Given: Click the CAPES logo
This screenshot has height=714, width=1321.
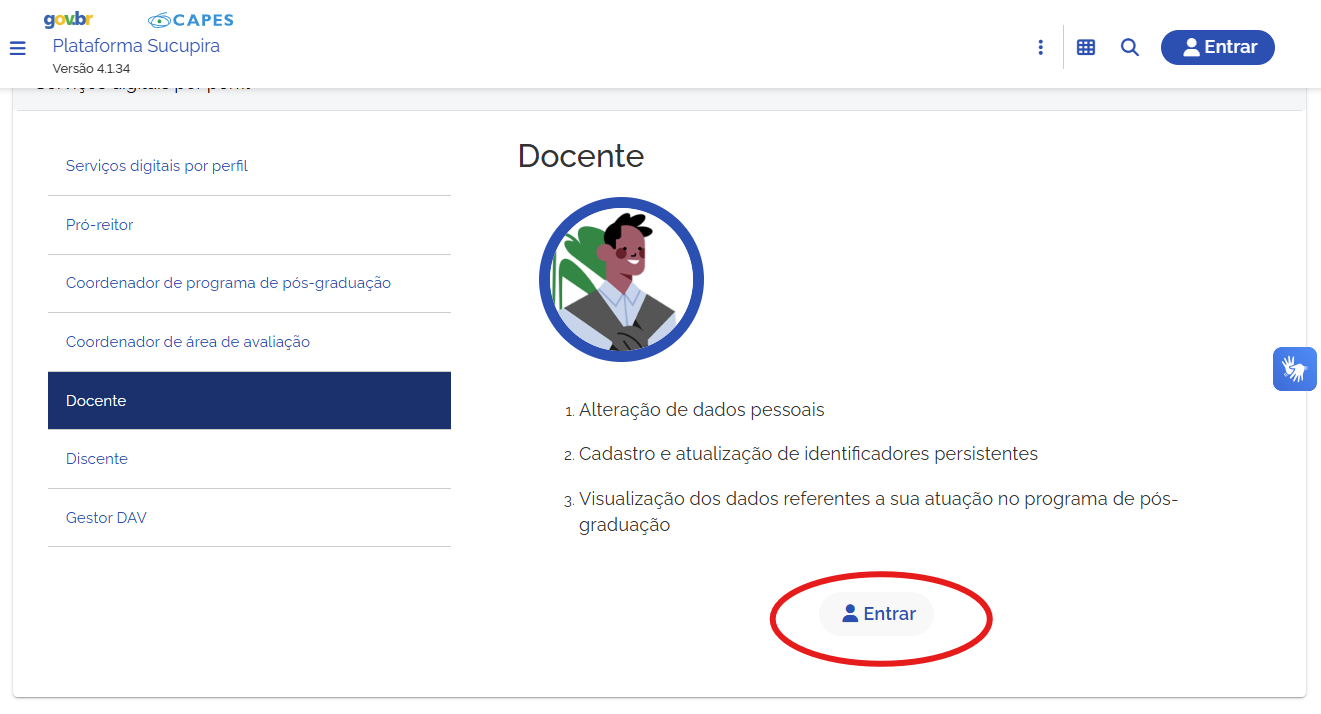Looking at the screenshot, I should click(x=190, y=20).
